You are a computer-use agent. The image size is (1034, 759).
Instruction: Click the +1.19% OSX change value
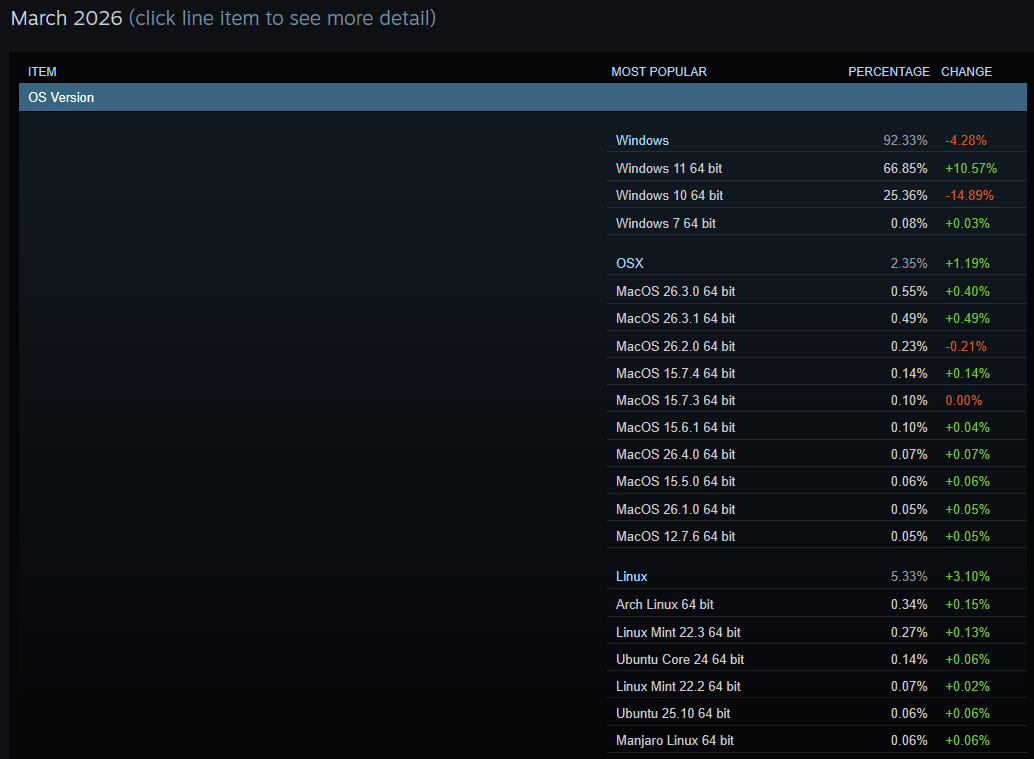(x=967, y=263)
